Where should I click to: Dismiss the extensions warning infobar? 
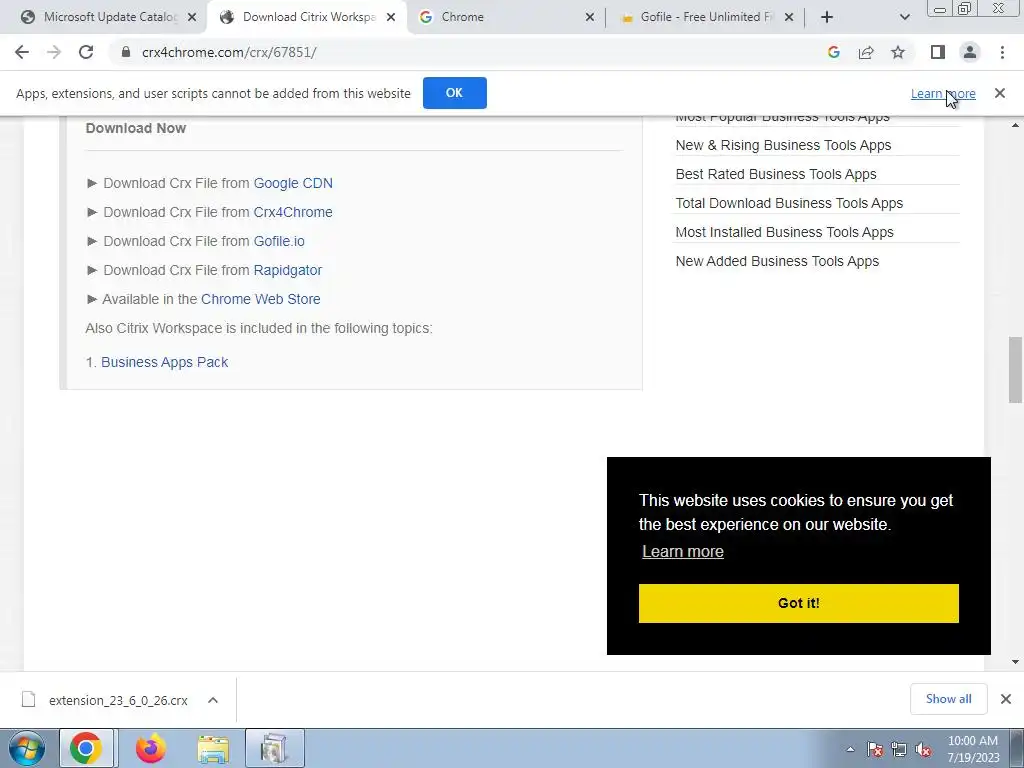1000,93
